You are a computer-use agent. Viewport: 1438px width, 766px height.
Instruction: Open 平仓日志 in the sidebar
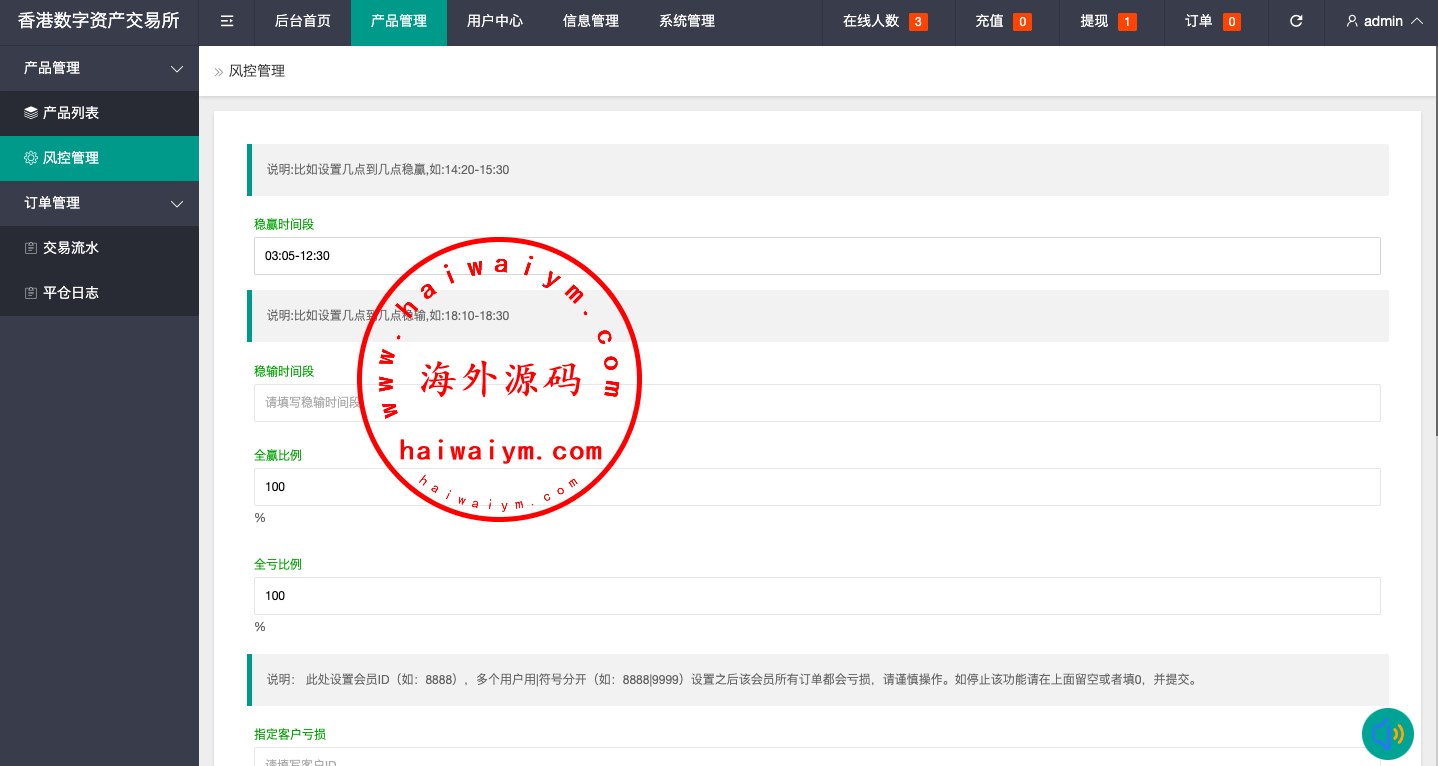[x=70, y=293]
